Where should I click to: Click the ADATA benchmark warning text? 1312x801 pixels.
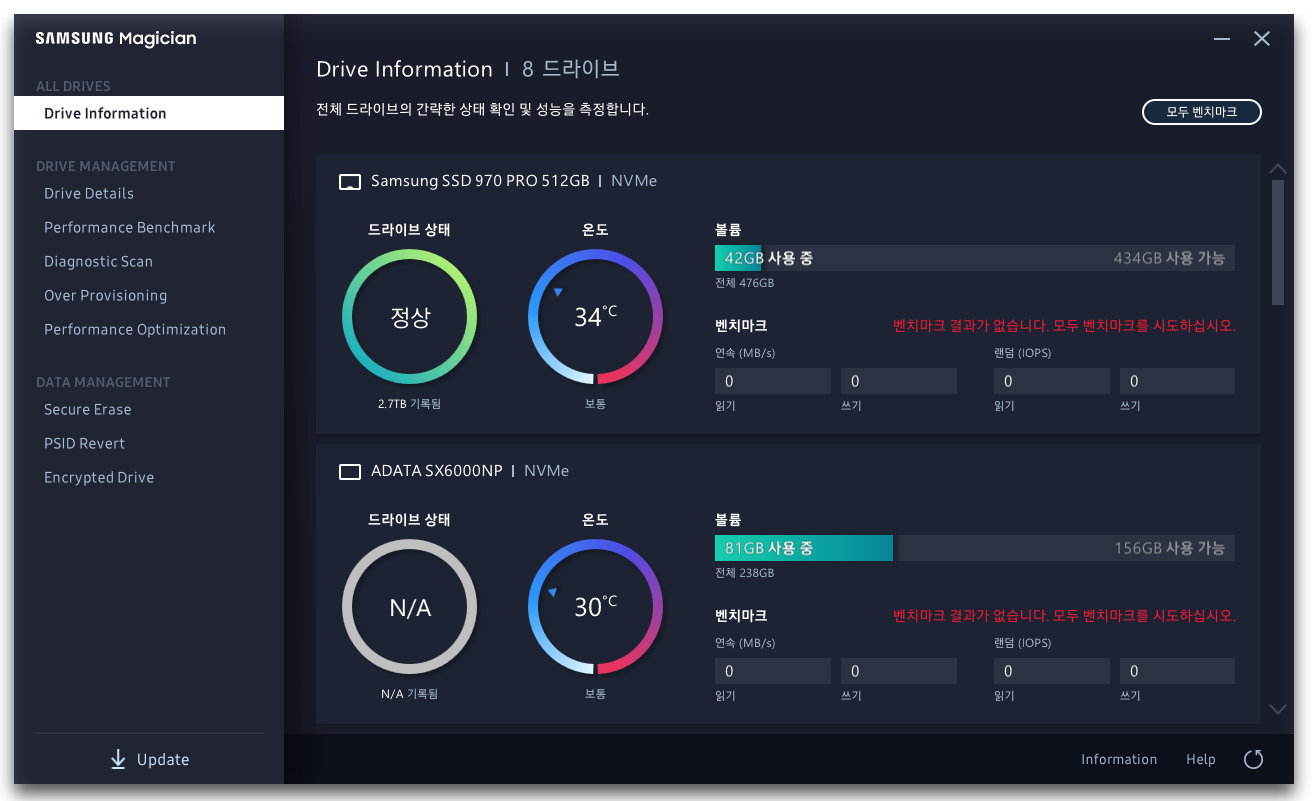click(1064, 616)
